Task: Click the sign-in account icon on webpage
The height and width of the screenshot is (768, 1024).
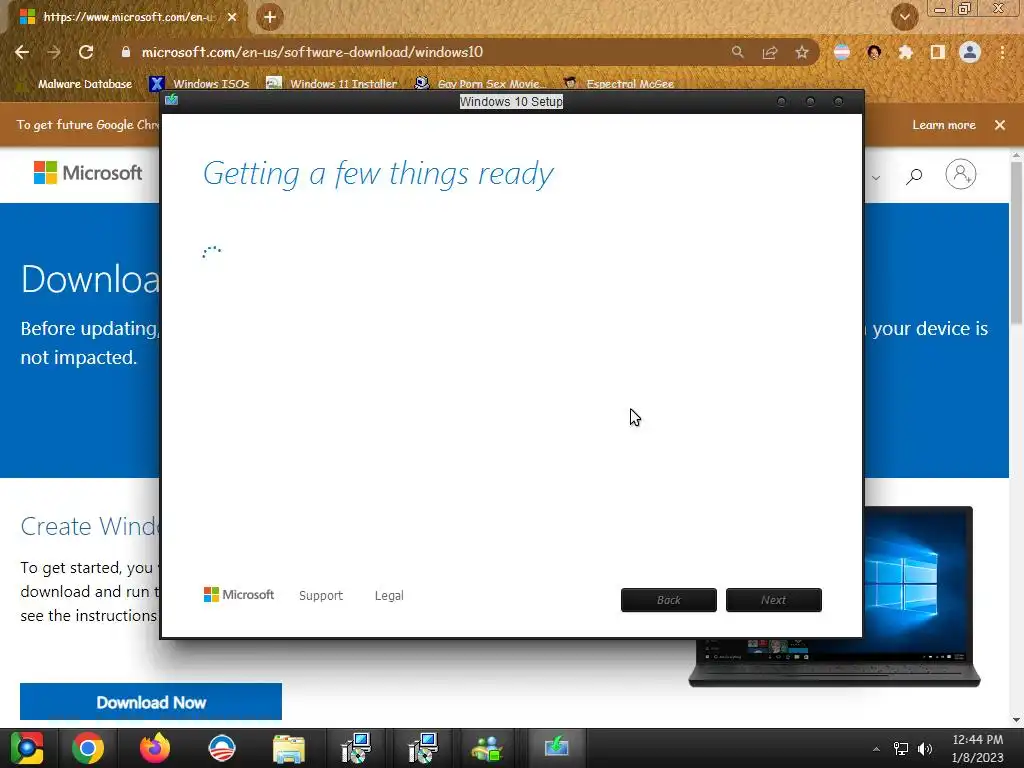Action: coord(961,174)
